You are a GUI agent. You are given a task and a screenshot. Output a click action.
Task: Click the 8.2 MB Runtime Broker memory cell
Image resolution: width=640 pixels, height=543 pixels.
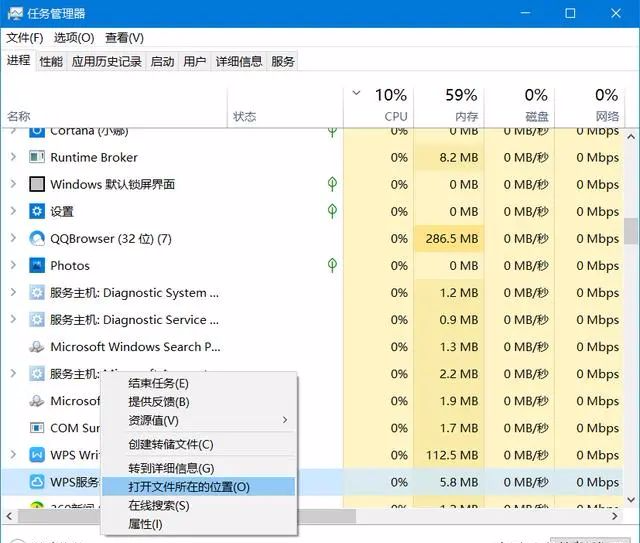449,157
